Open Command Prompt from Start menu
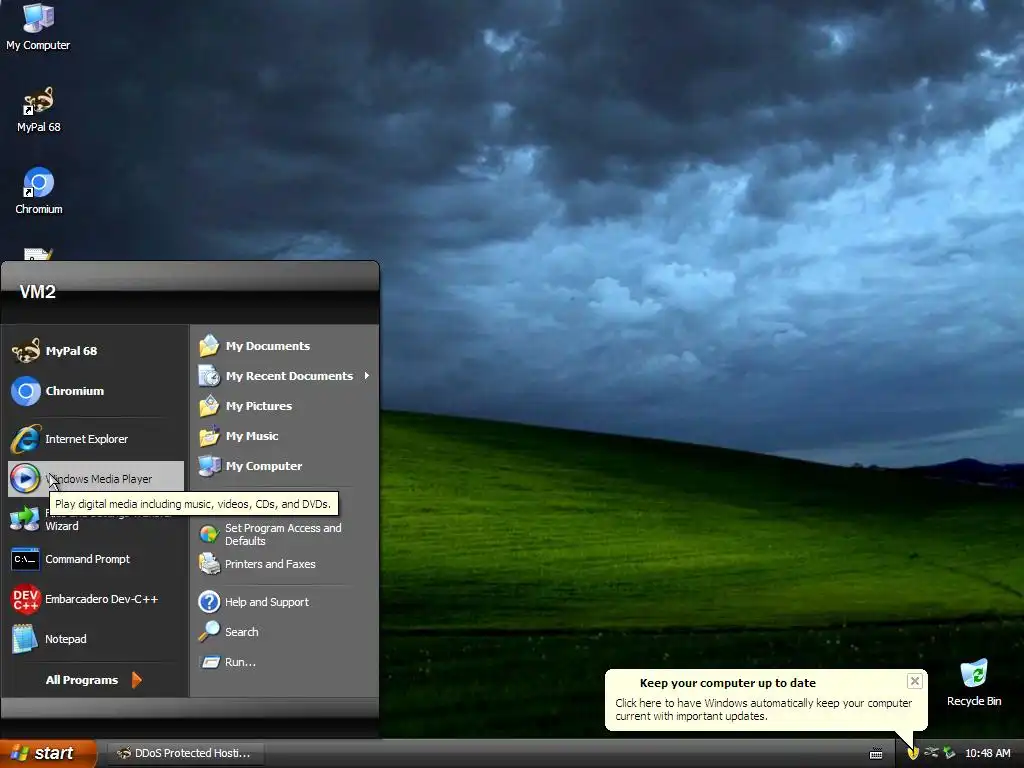 tap(95, 559)
